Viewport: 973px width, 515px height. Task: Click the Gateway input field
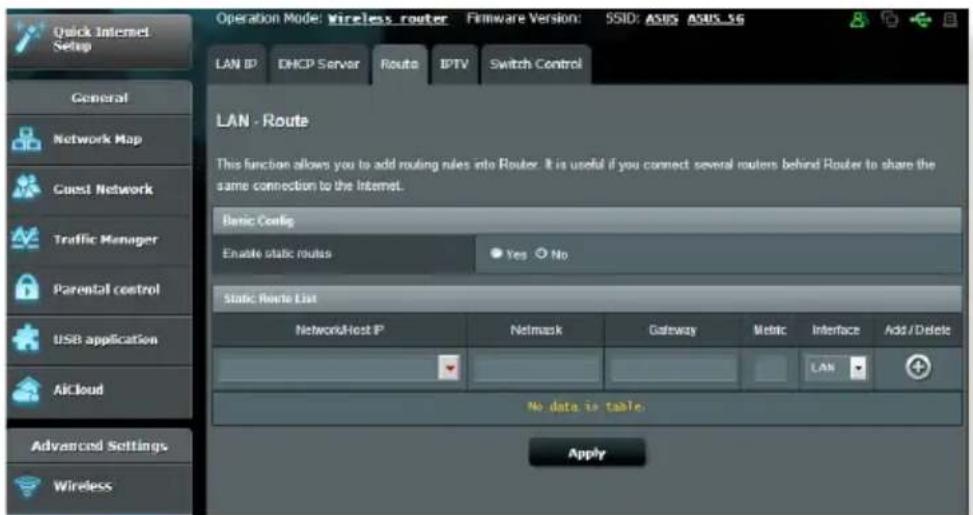pos(673,369)
